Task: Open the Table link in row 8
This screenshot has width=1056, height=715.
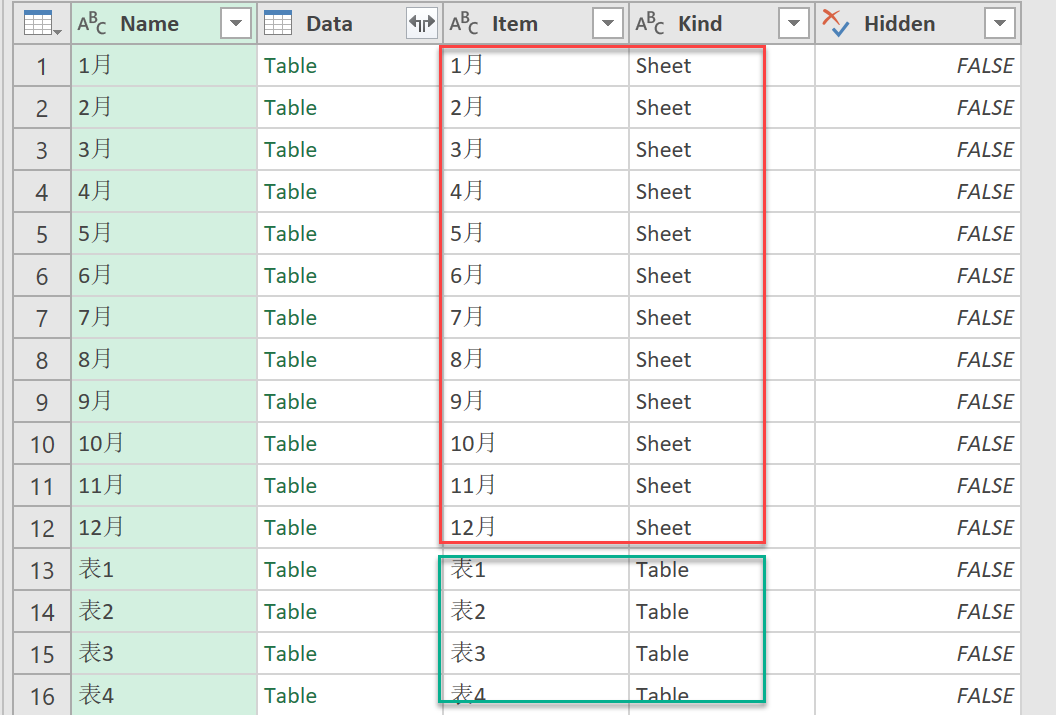Action: [290, 360]
